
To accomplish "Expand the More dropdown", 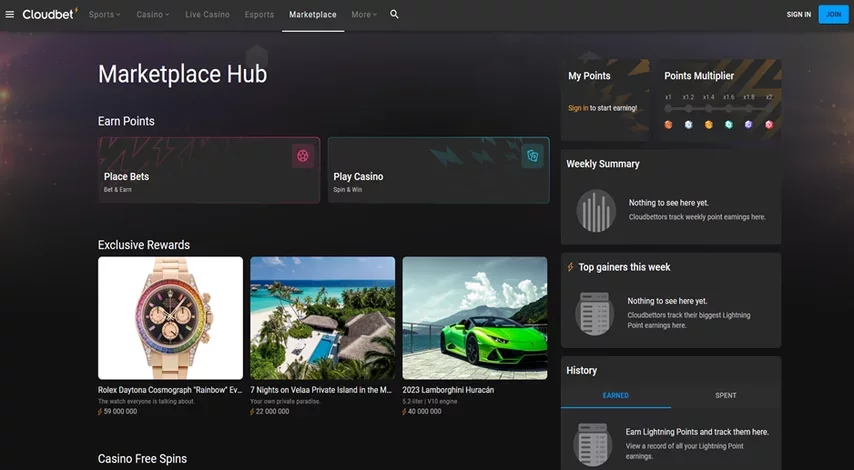I will click(x=364, y=15).
